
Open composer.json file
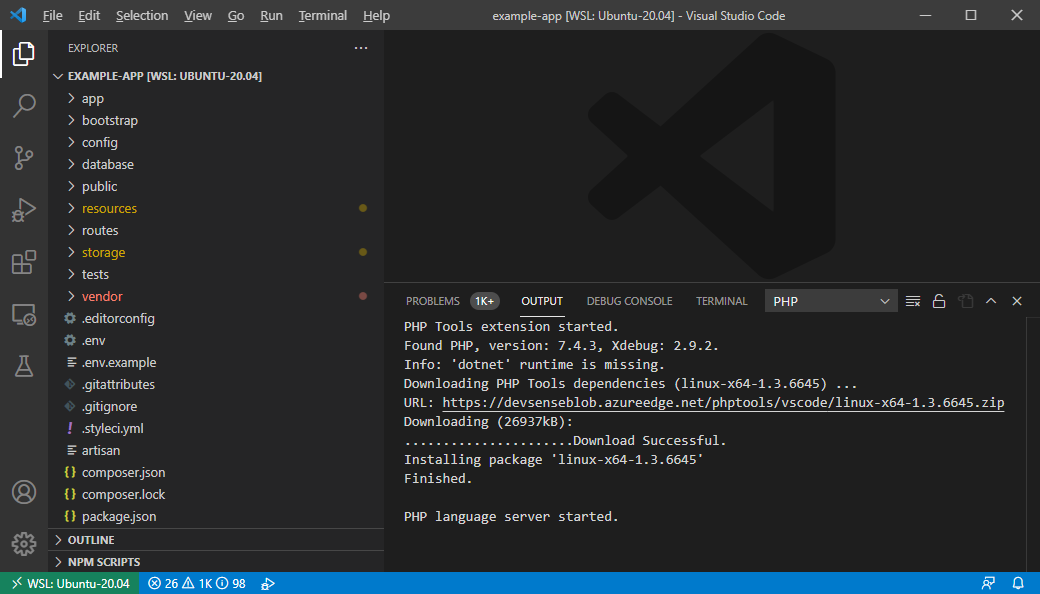coord(216,473)
